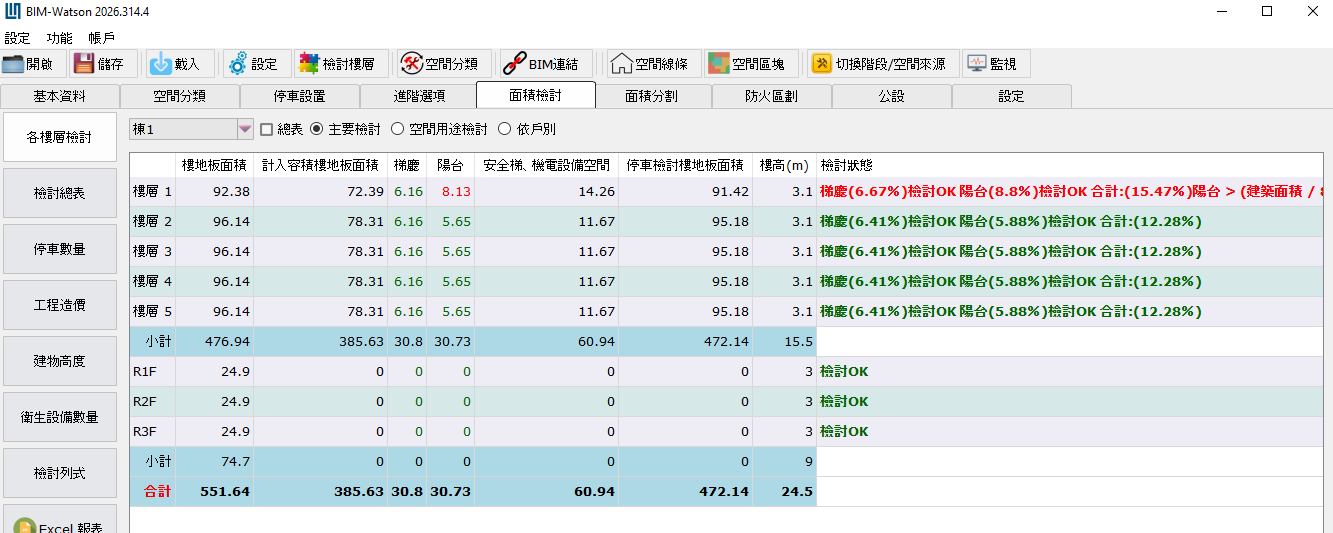Click the 工程造價 sidebar button
The width and height of the screenshot is (1333, 533).
click(x=59, y=305)
